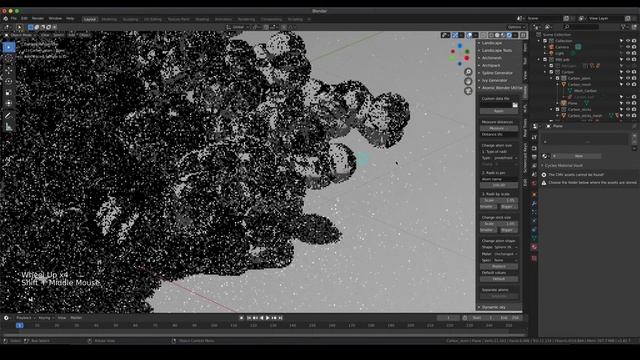640x360 pixels.
Task: Click the Default values button
Action: point(499,279)
